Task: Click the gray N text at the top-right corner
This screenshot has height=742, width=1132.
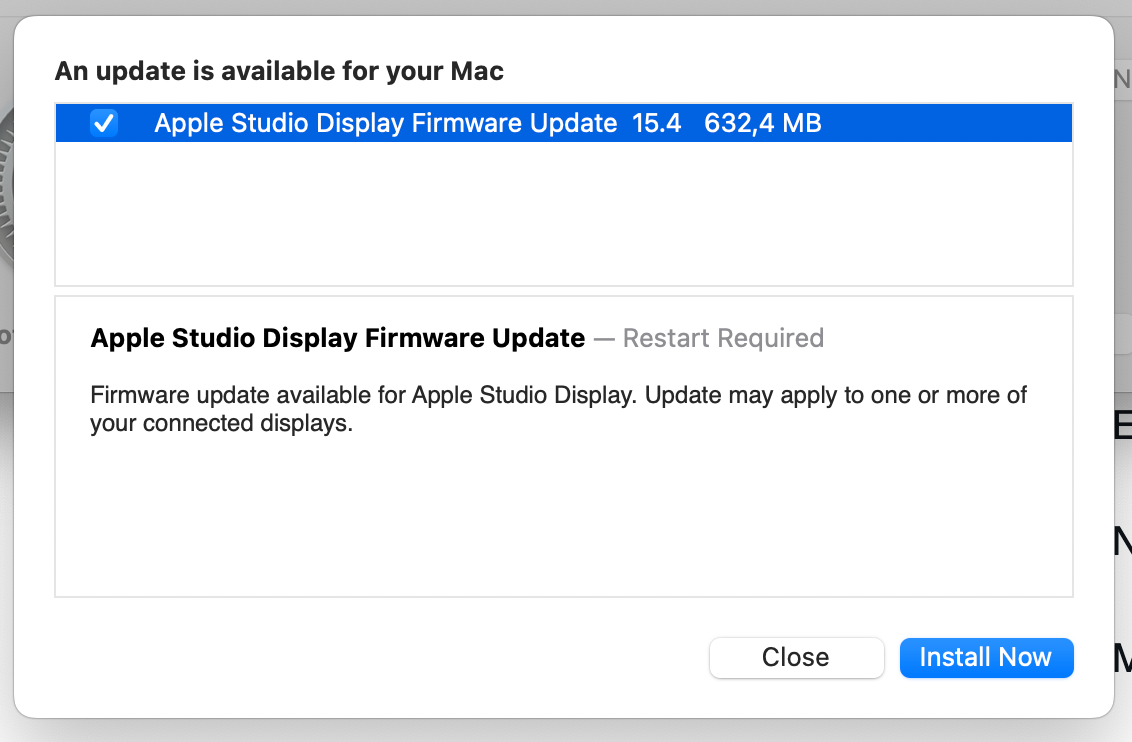Action: pyautogui.click(x=1123, y=79)
